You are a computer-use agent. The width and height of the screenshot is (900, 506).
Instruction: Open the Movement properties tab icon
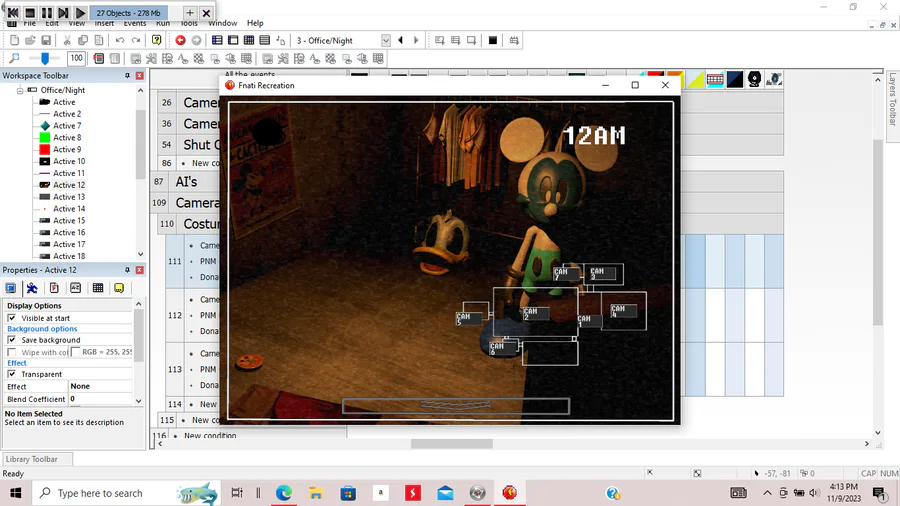[x=32, y=288]
